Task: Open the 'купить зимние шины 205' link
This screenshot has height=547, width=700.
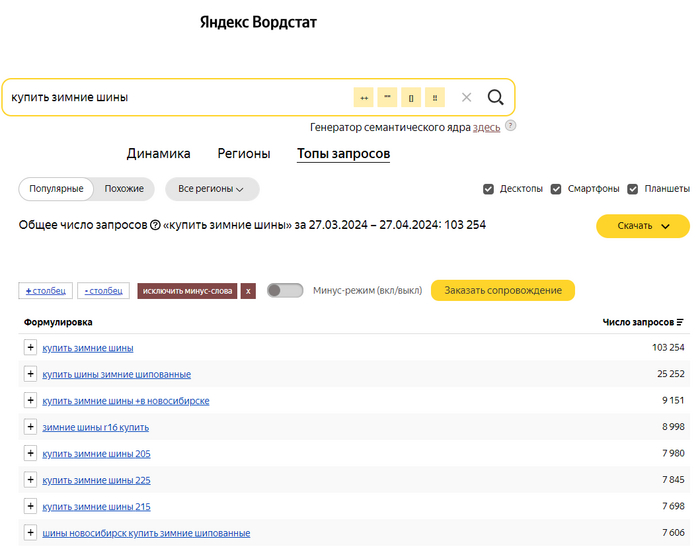Action: click(96, 454)
